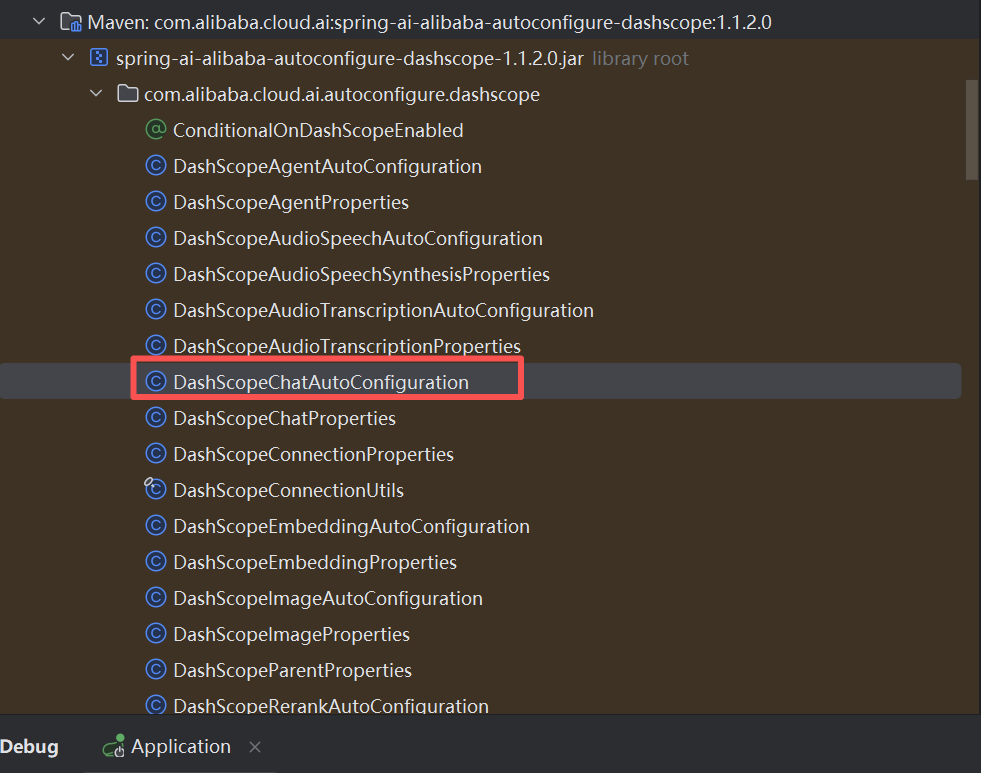
Task: Select DashScopeRerankAutoConfiguration class
Action: [x=331, y=705]
